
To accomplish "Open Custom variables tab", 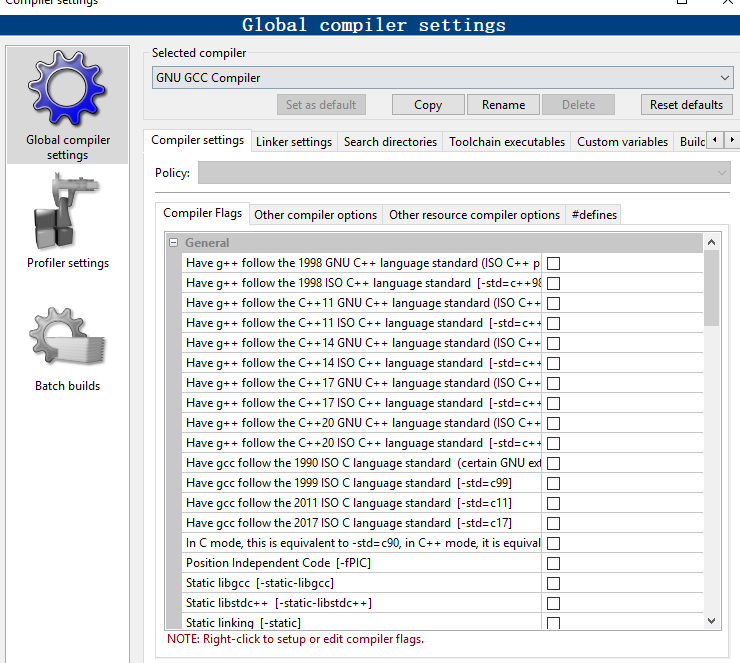I will point(622,142).
